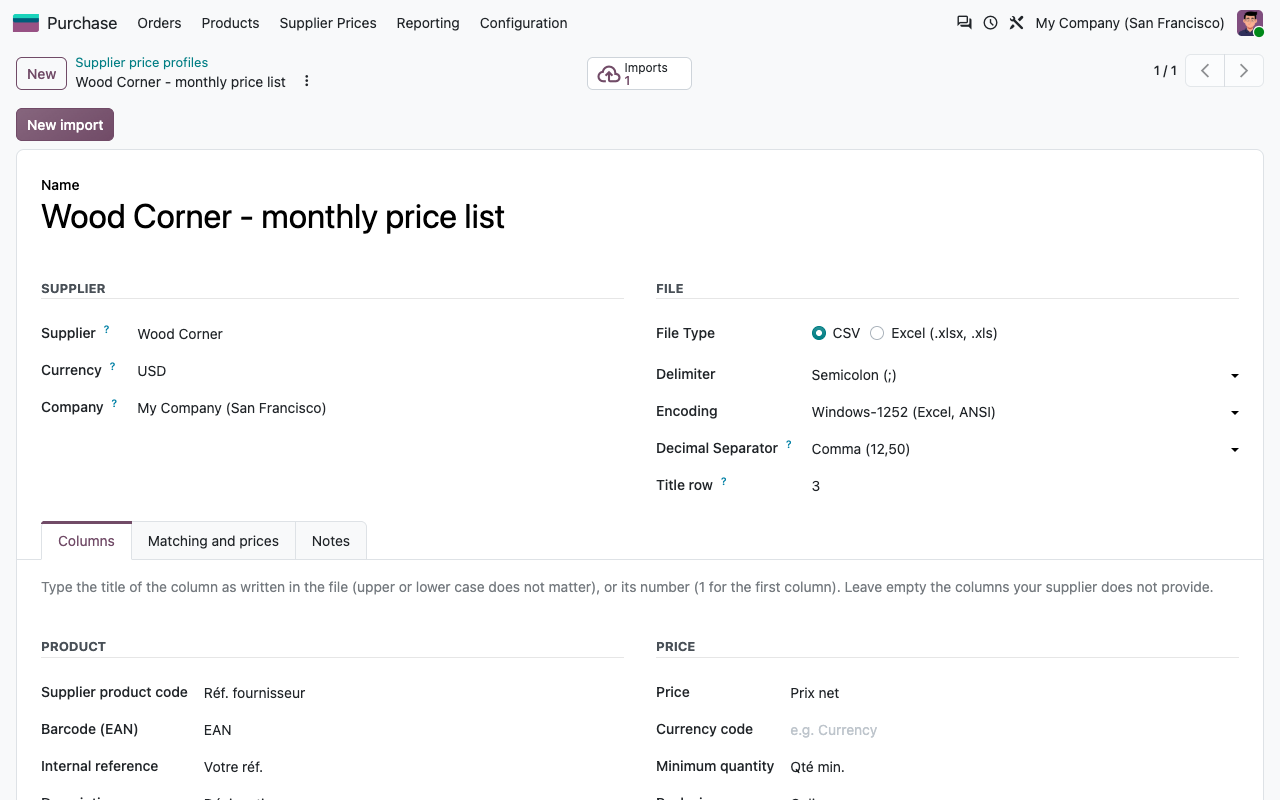Click the Minimum quantity field Qté min.

point(1014,767)
